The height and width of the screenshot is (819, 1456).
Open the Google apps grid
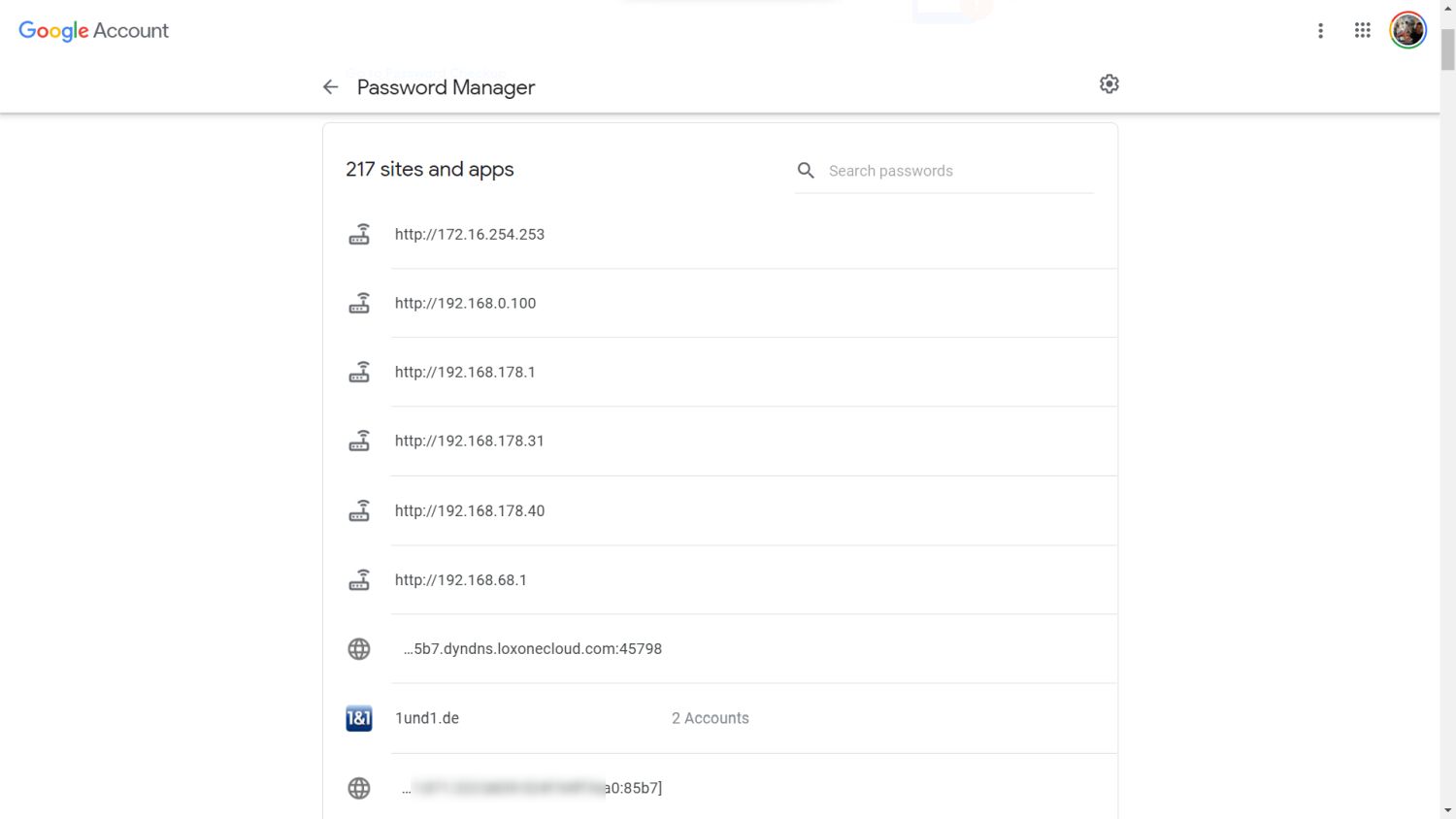[x=1363, y=31]
